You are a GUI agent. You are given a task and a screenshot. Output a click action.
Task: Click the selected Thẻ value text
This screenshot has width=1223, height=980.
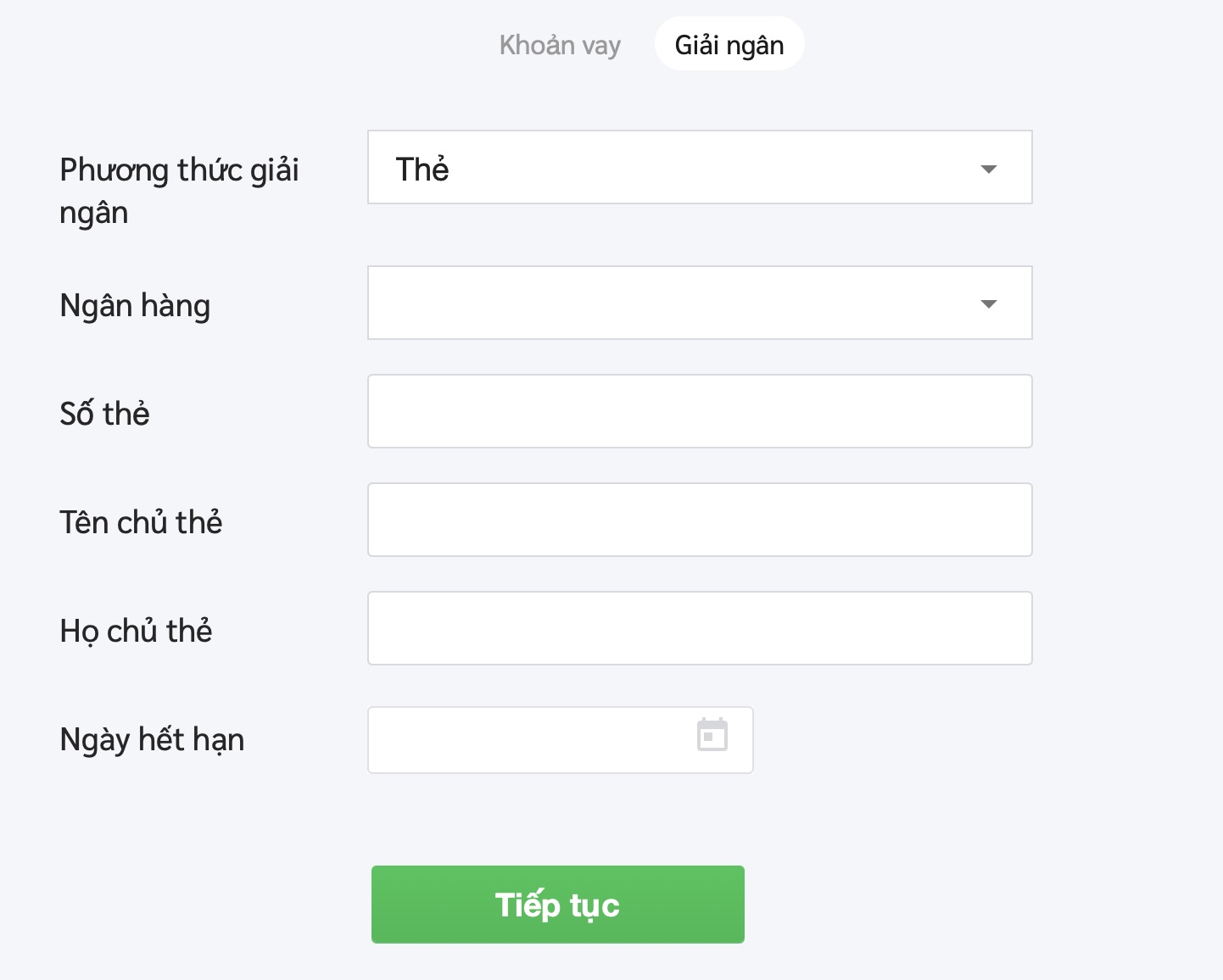point(422,169)
